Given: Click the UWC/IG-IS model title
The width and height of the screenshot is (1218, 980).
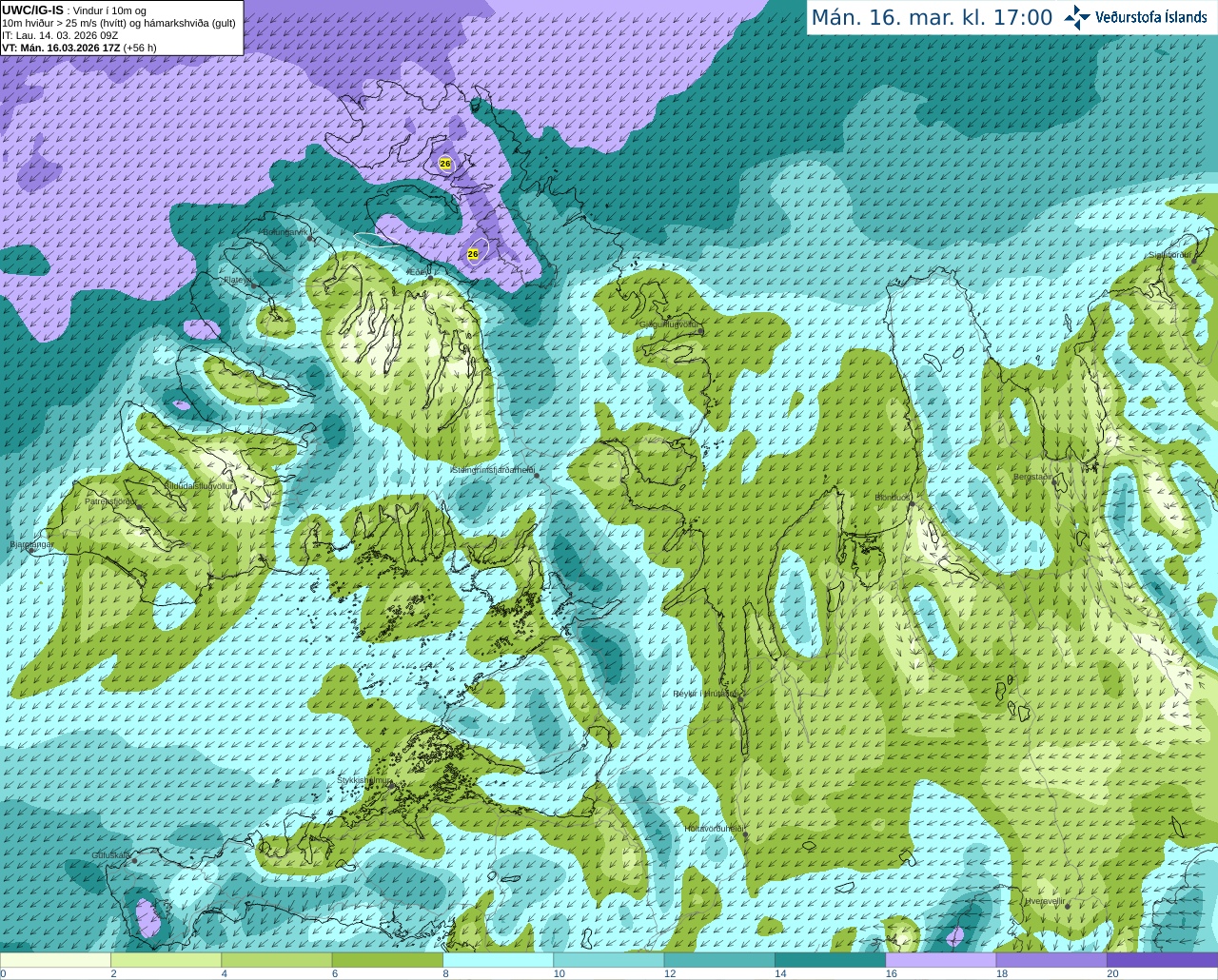Looking at the screenshot, I should point(33,10).
